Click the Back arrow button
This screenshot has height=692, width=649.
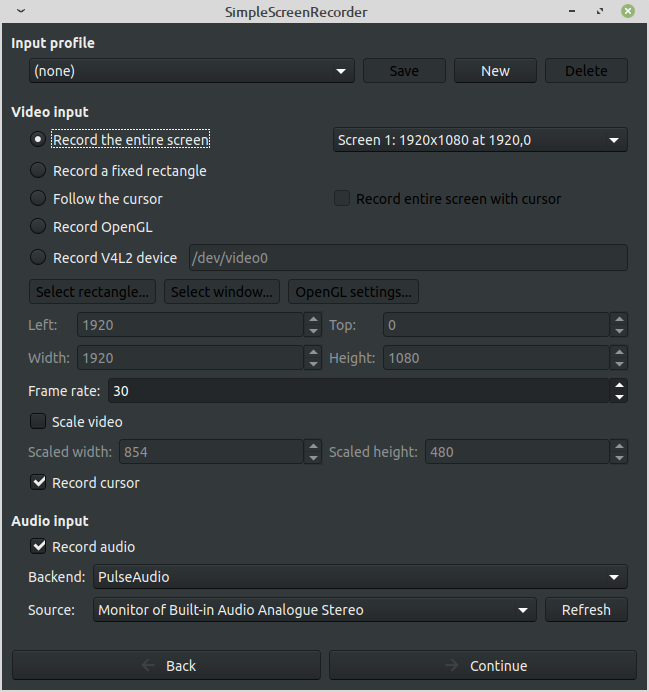166,665
